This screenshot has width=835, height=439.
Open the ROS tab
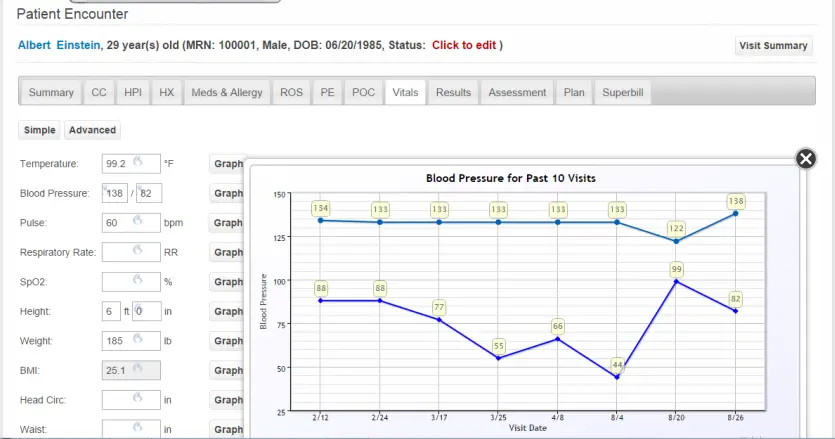coord(291,93)
